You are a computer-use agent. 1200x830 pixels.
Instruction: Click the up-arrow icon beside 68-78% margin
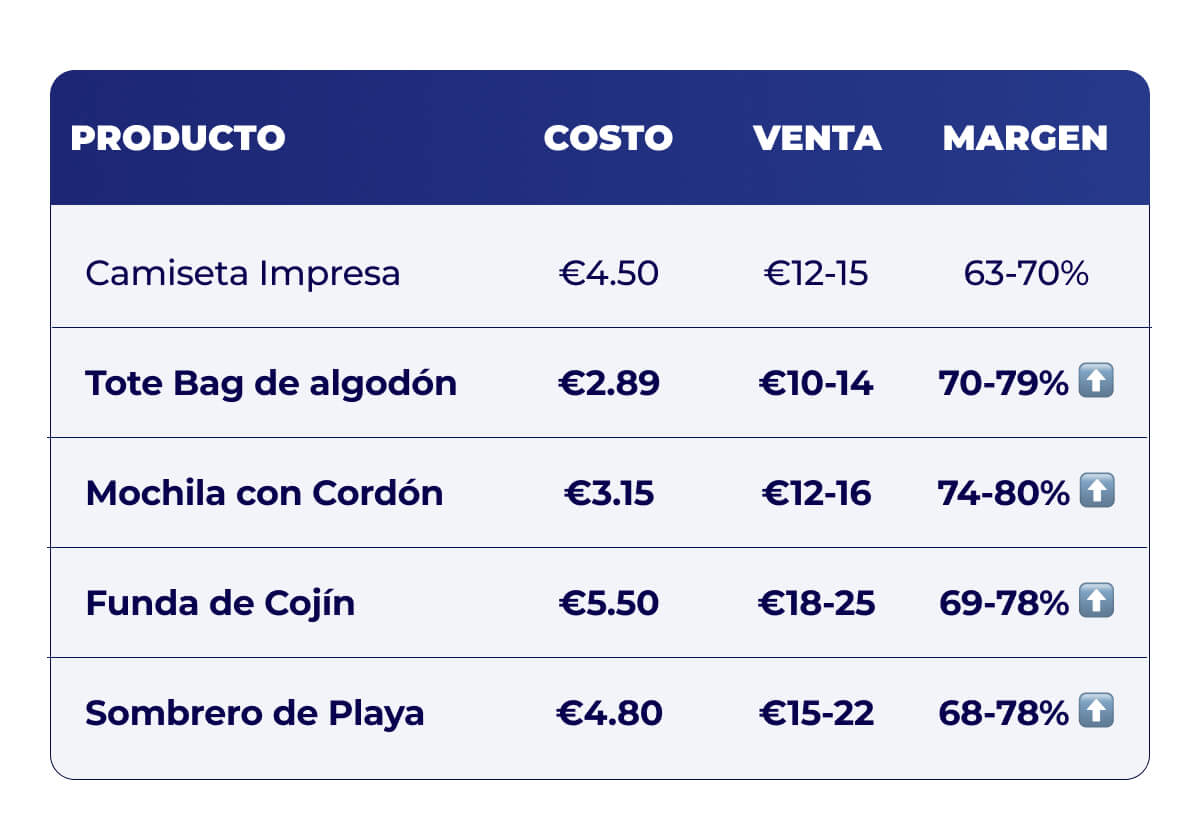pos(1096,712)
